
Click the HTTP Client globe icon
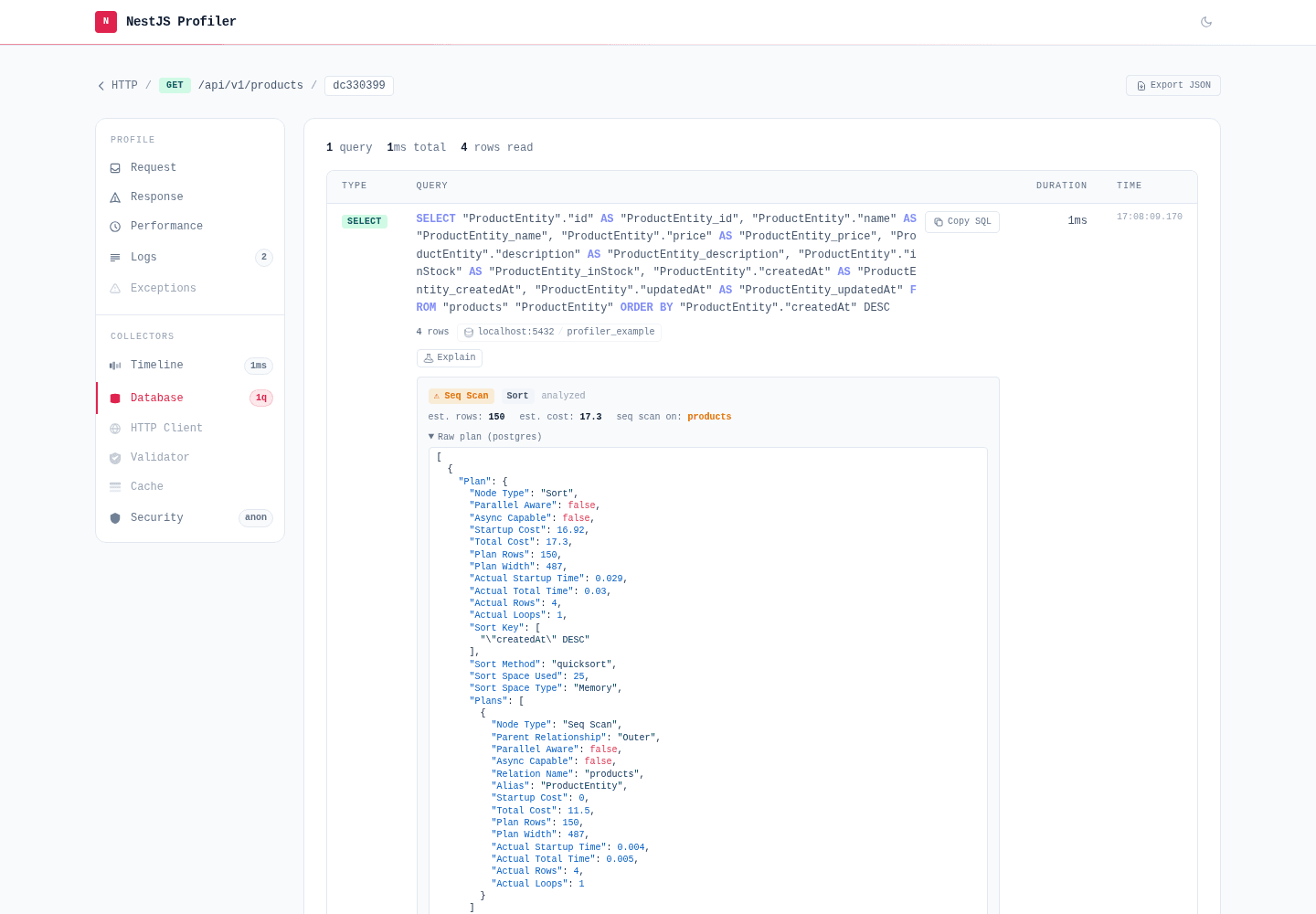click(x=115, y=429)
